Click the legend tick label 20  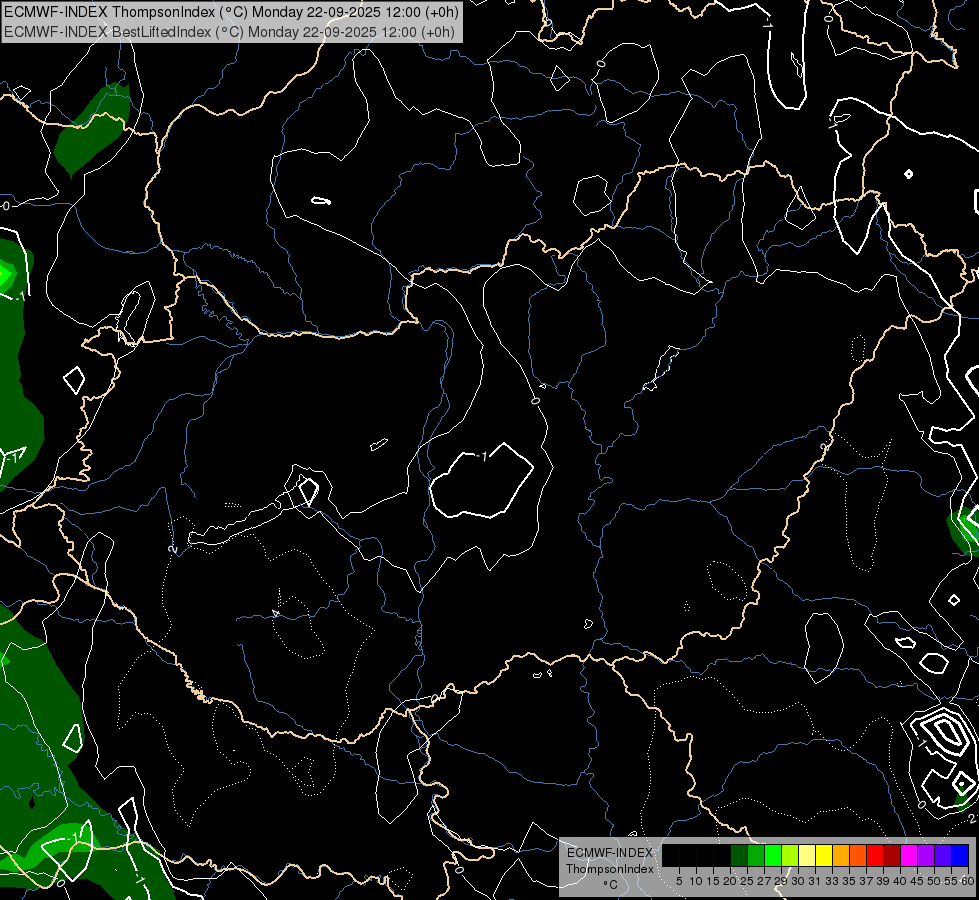[730, 881]
